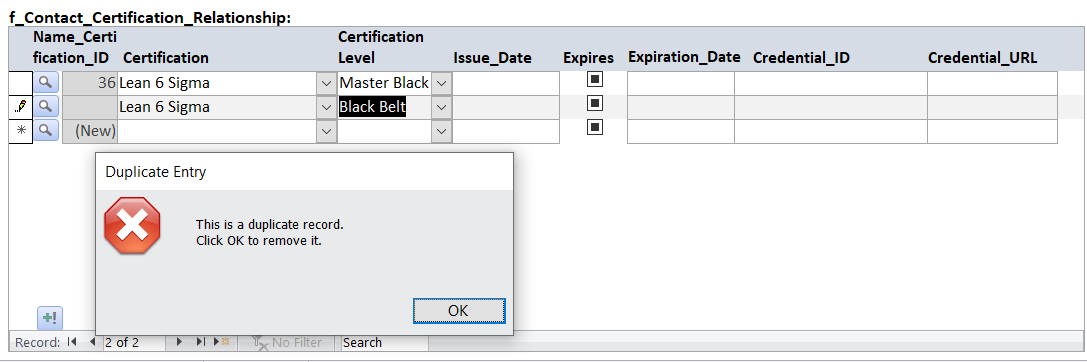
Task: Expand Certification dropdown in first Lean 6 Sigma row
Action: tap(327, 84)
